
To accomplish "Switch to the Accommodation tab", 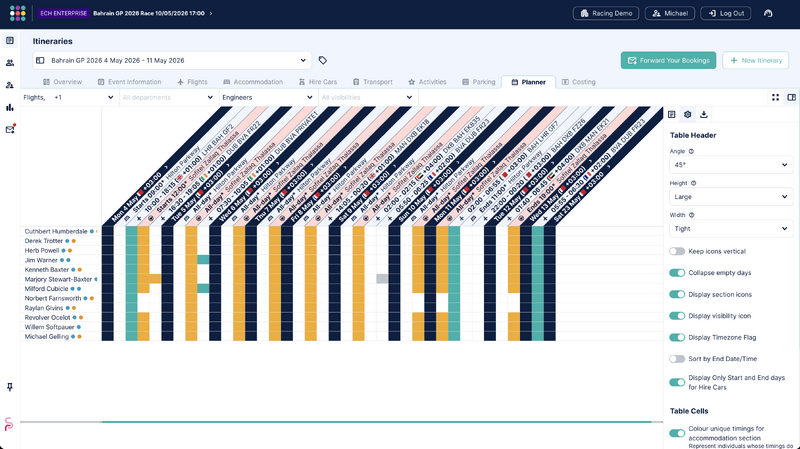I will [253, 82].
